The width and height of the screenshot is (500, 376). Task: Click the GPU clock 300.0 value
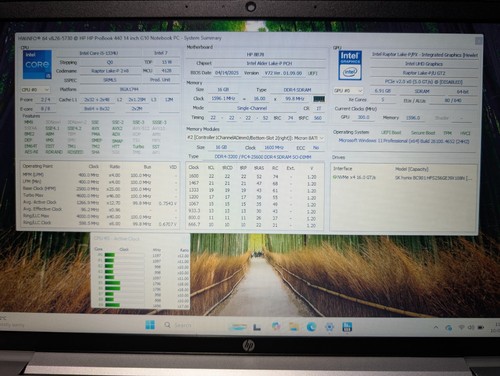click(363, 117)
